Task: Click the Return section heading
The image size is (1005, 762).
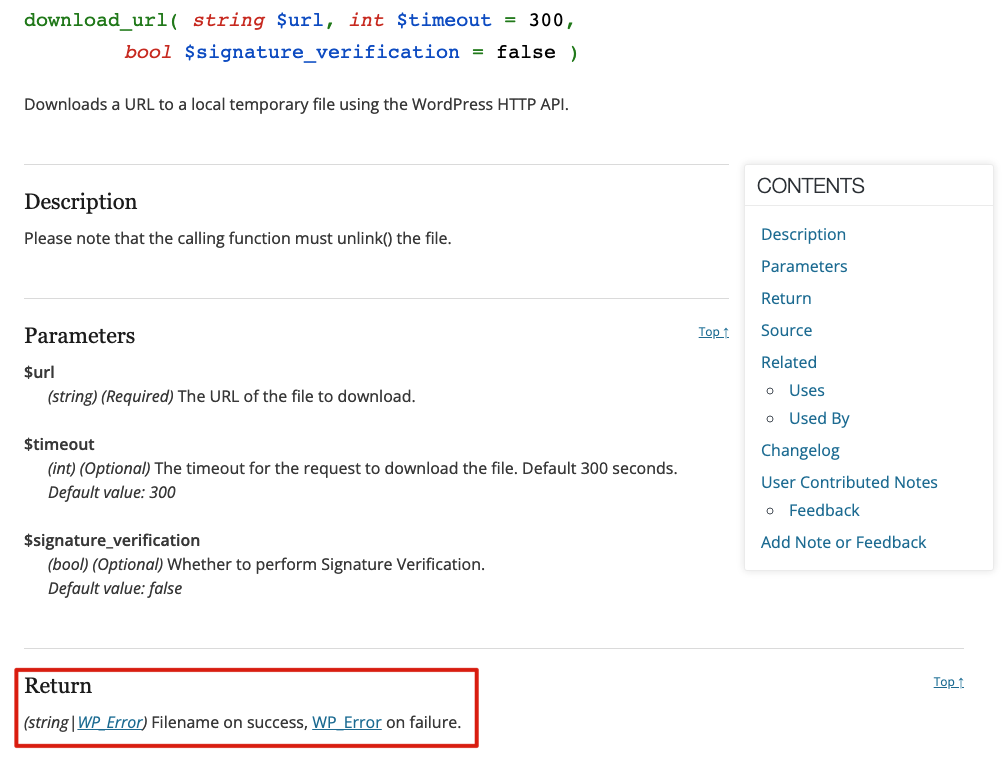Action: (58, 686)
